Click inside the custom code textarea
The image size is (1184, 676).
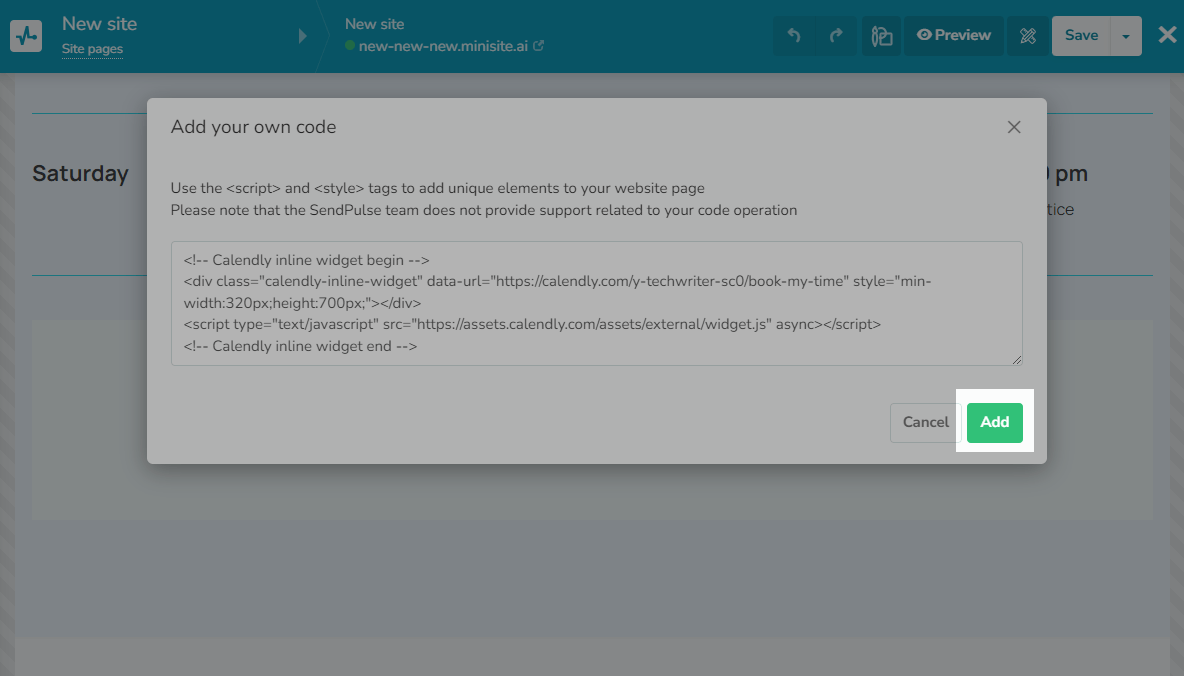click(x=597, y=304)
